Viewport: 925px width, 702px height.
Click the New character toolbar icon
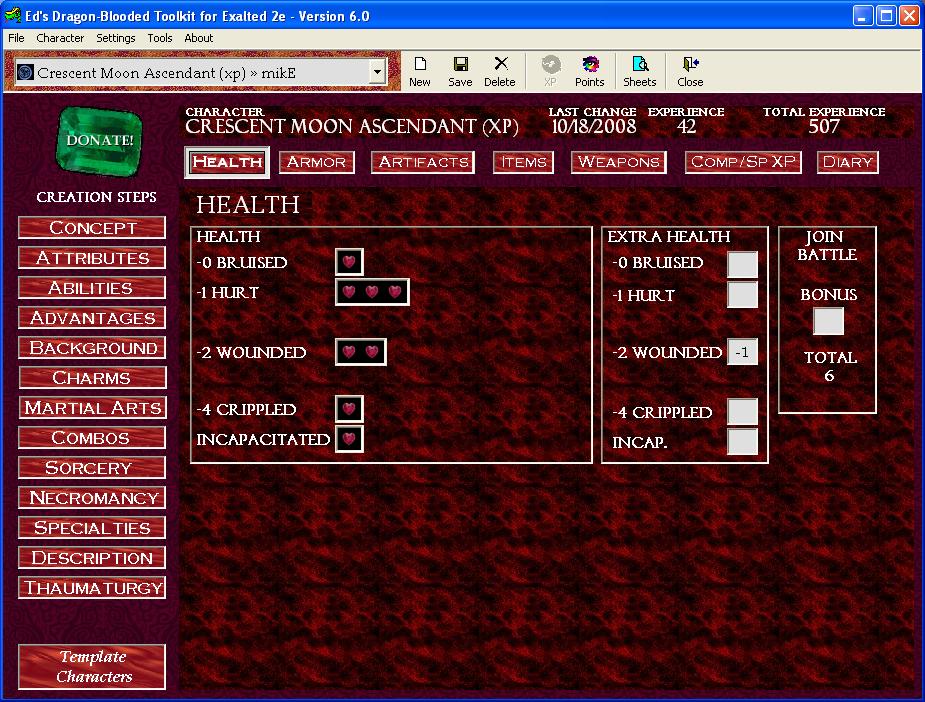pos(419,71)
